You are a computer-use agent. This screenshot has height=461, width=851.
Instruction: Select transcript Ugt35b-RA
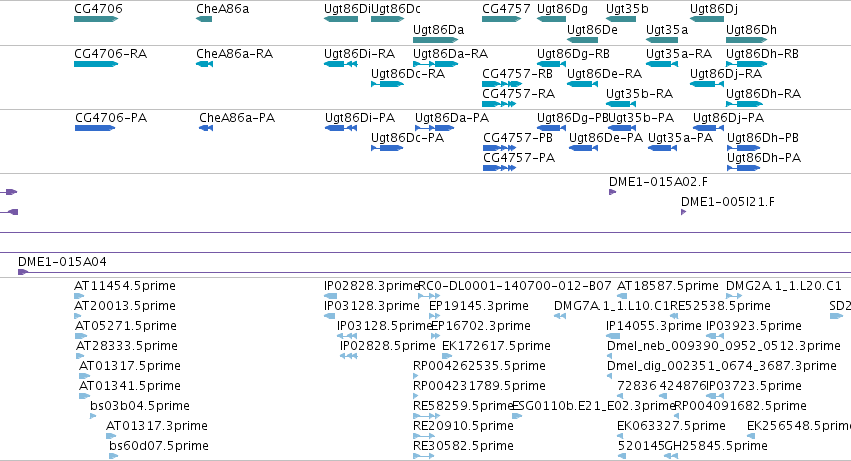coord(621,104)
